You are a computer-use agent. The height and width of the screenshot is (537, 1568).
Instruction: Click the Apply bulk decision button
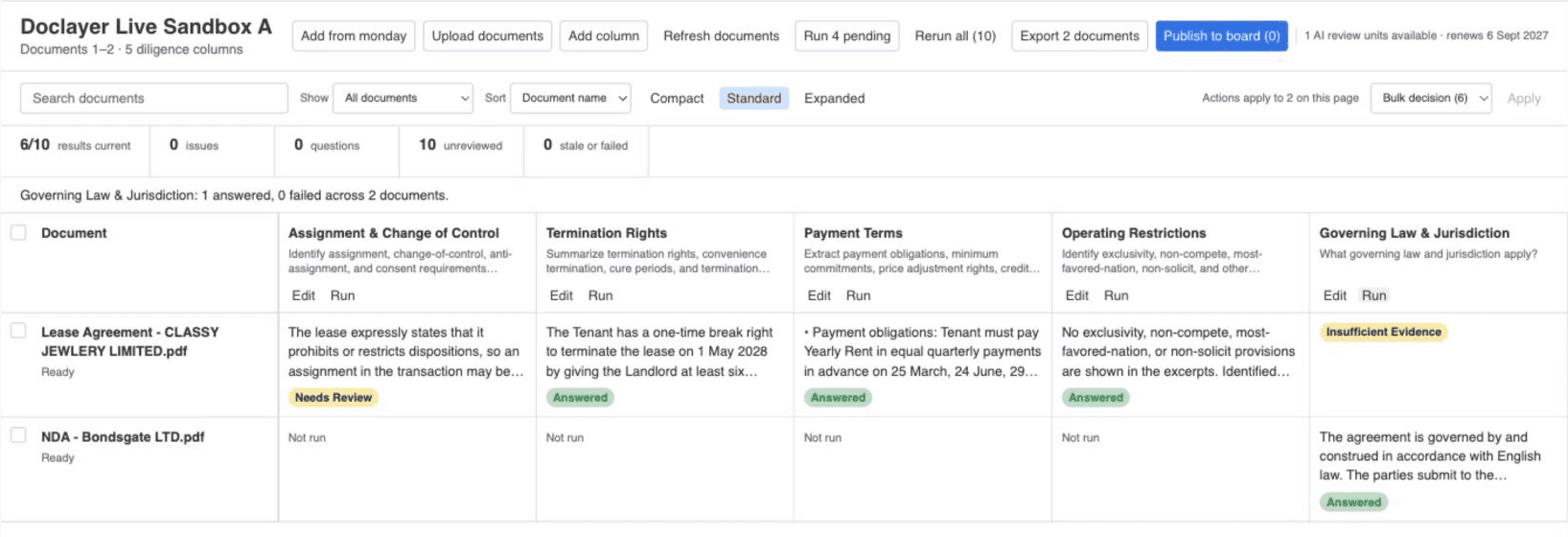[x=1524, y=98]
